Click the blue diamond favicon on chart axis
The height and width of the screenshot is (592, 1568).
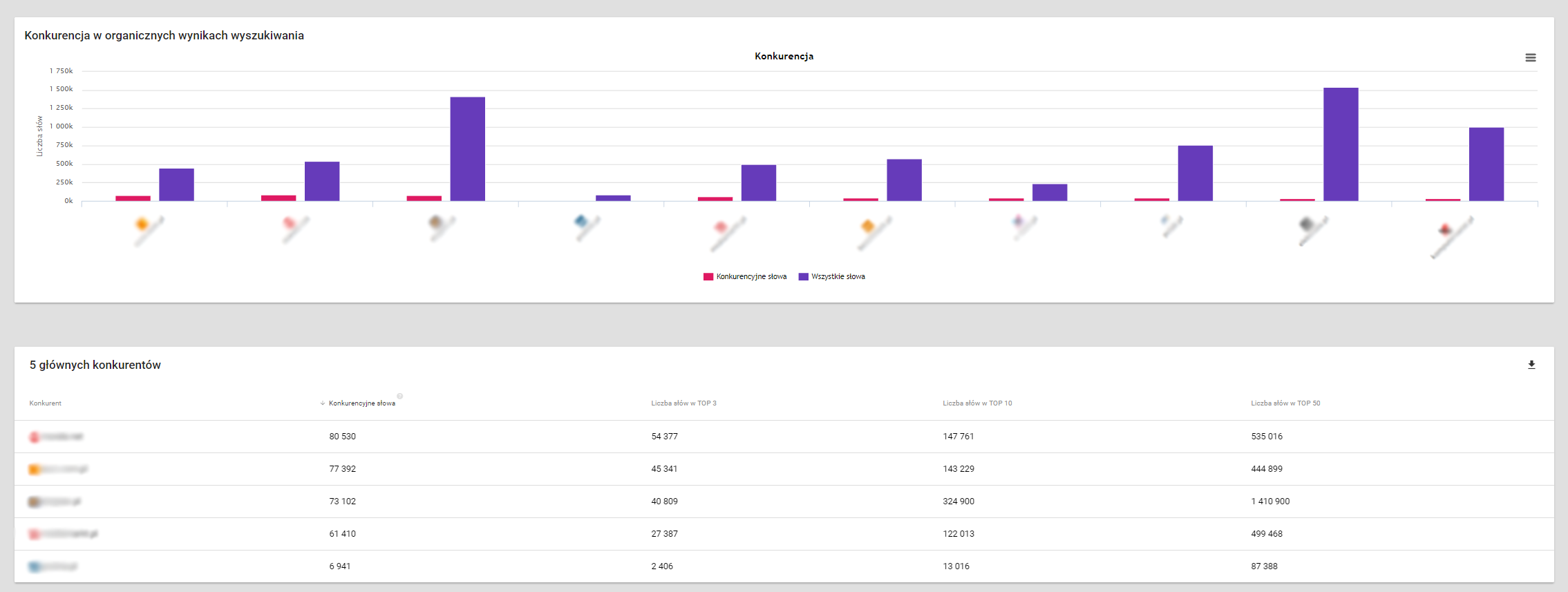tap(580, 221)
